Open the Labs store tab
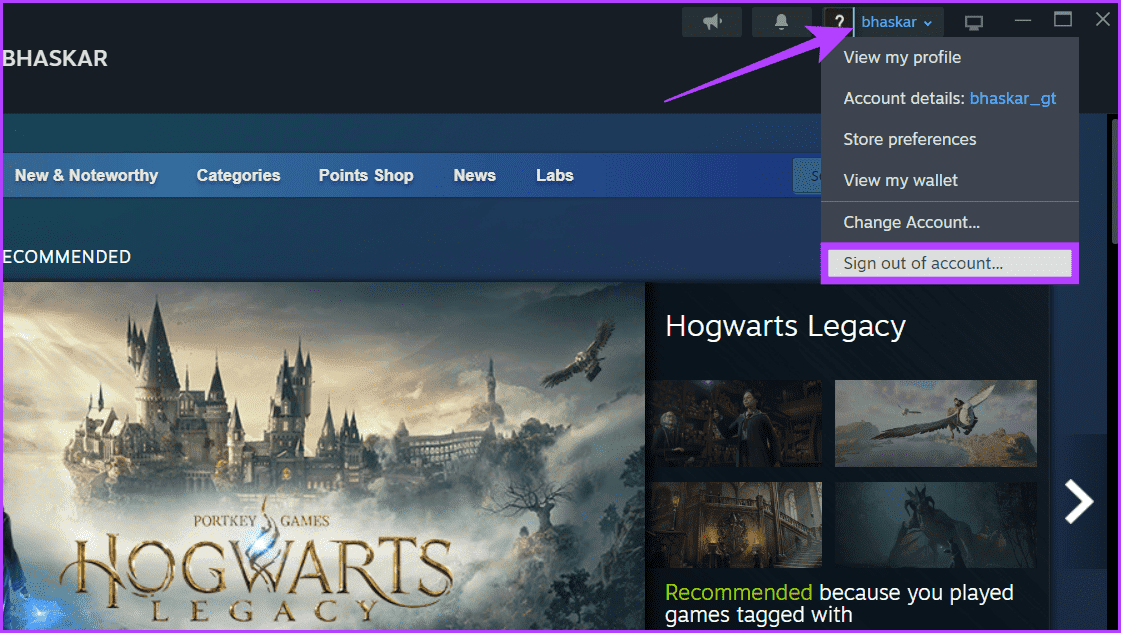Viewport: 1121px width, 633px height. 555,175
